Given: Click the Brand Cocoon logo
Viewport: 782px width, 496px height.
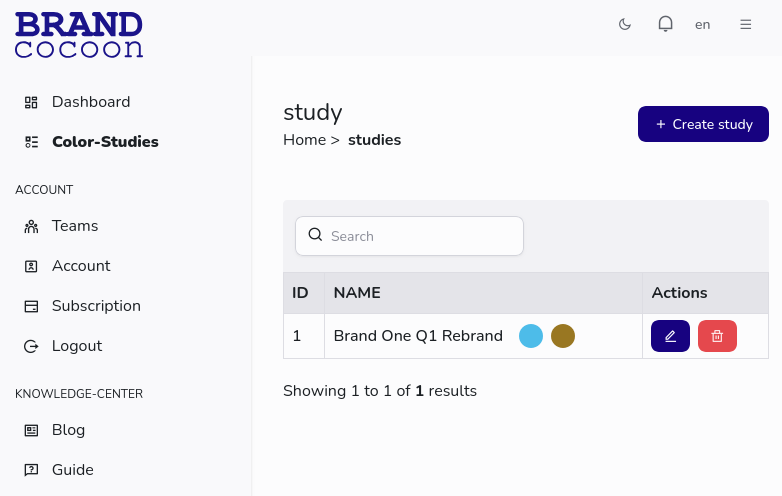Looking at the screenshot, I should pyautogui.click(x=79, y=34).
